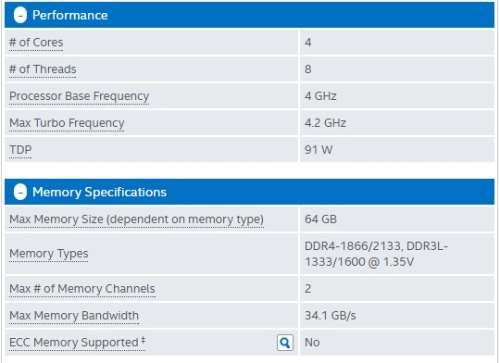
Task: Click the '# of Cores' label link
Action: click(36, 43)
